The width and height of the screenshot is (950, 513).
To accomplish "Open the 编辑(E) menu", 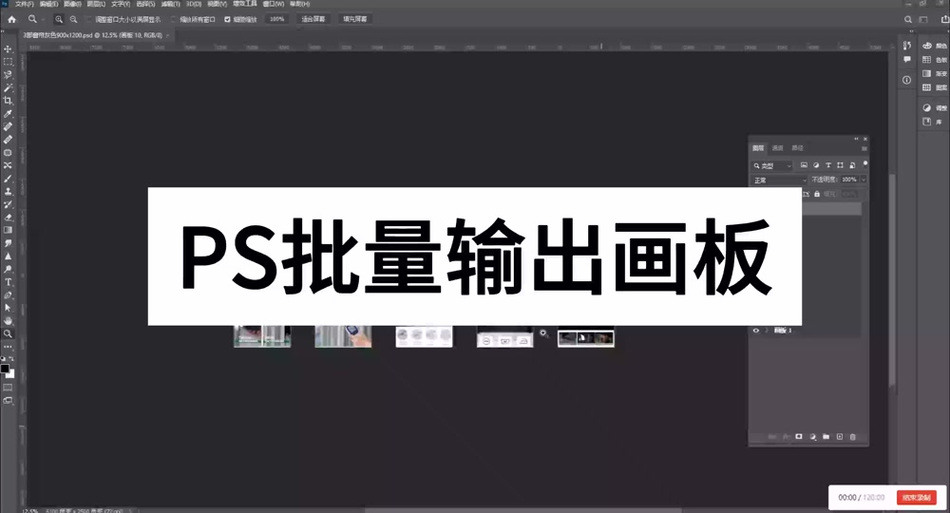I will (48, 4).
